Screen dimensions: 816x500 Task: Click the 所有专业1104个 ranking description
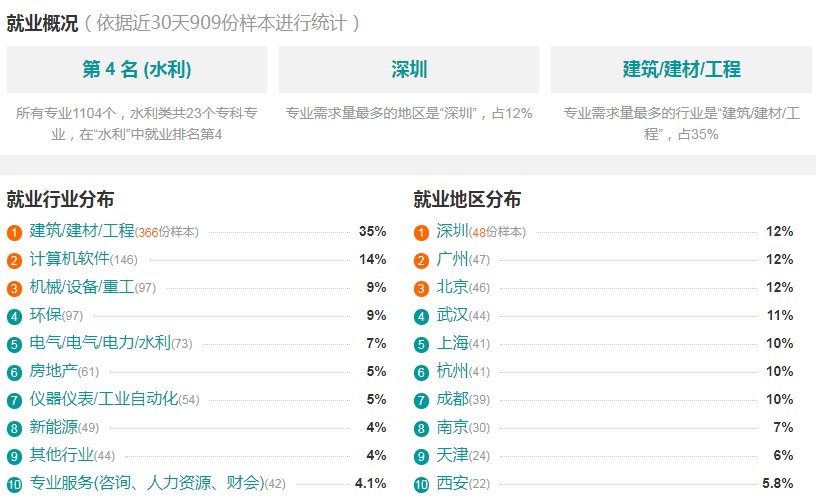pos(137,124)
